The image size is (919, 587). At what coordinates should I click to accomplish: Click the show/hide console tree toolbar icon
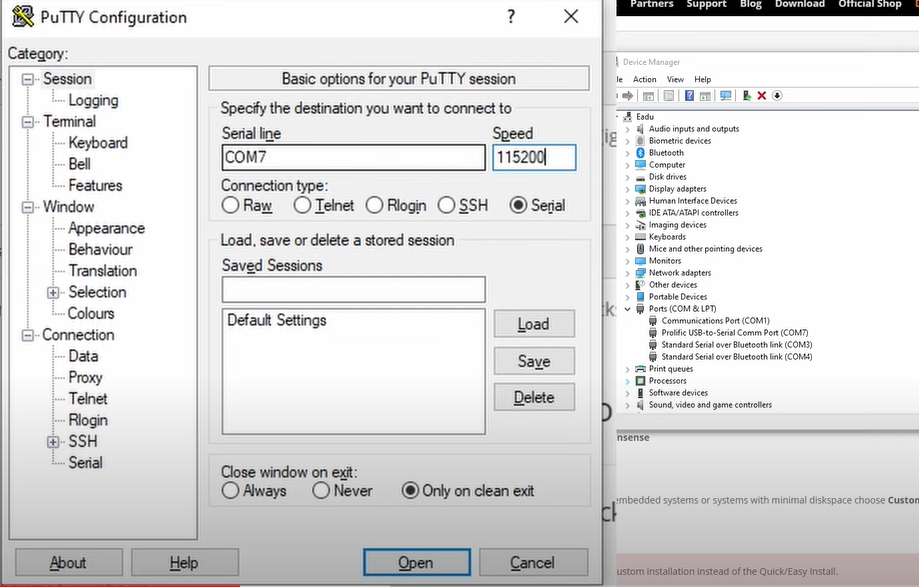coord(648,95)
